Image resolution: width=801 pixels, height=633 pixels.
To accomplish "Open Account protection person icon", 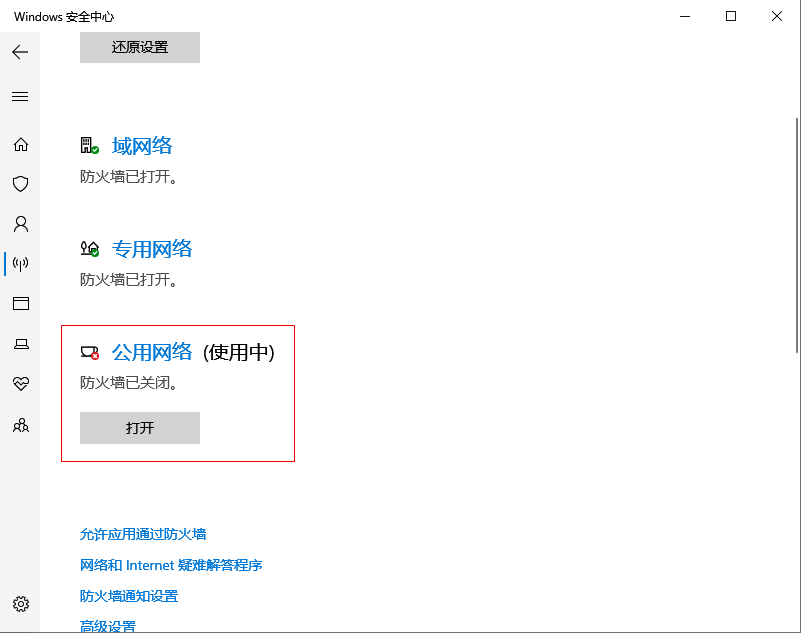I will click(21, 224).
